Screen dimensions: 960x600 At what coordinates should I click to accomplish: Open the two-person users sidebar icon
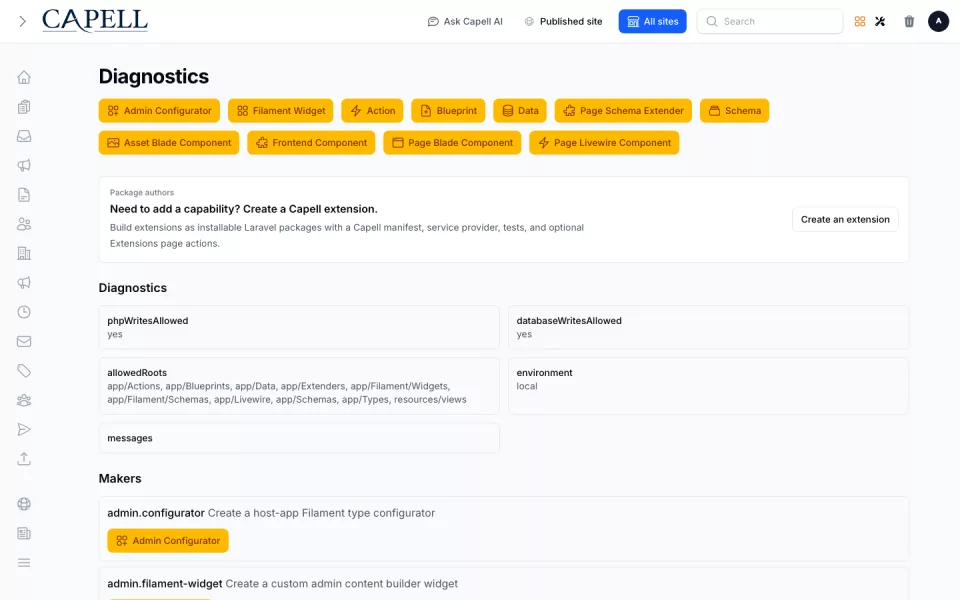click(24, 224)
